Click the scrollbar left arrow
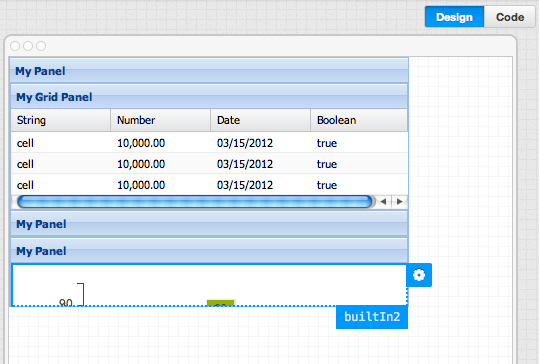Screen dimensions: 539x364 tap(383, 202)
